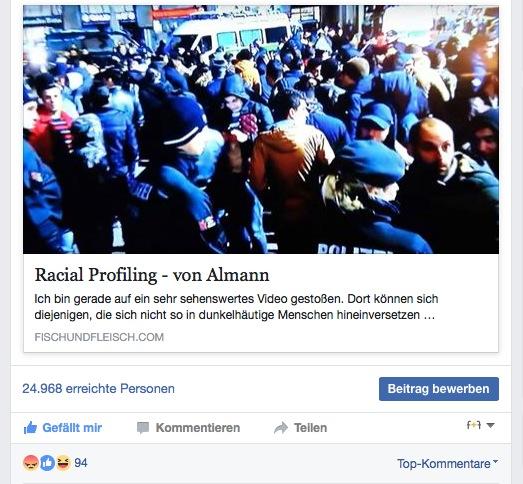
Task: Click the share arrow icon
Action: tap(281, 428)
